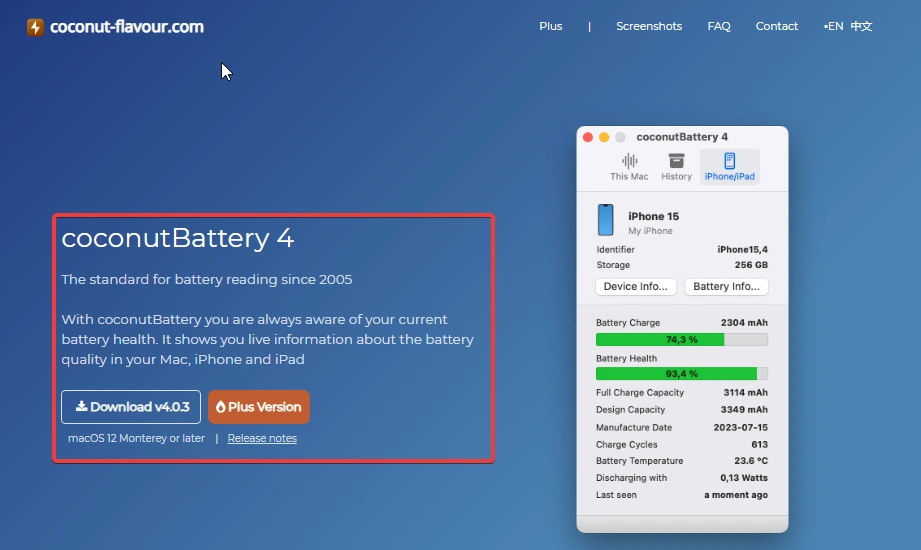Click the Charge Cycles value 613
921x550 pixels.
(759, 444)
